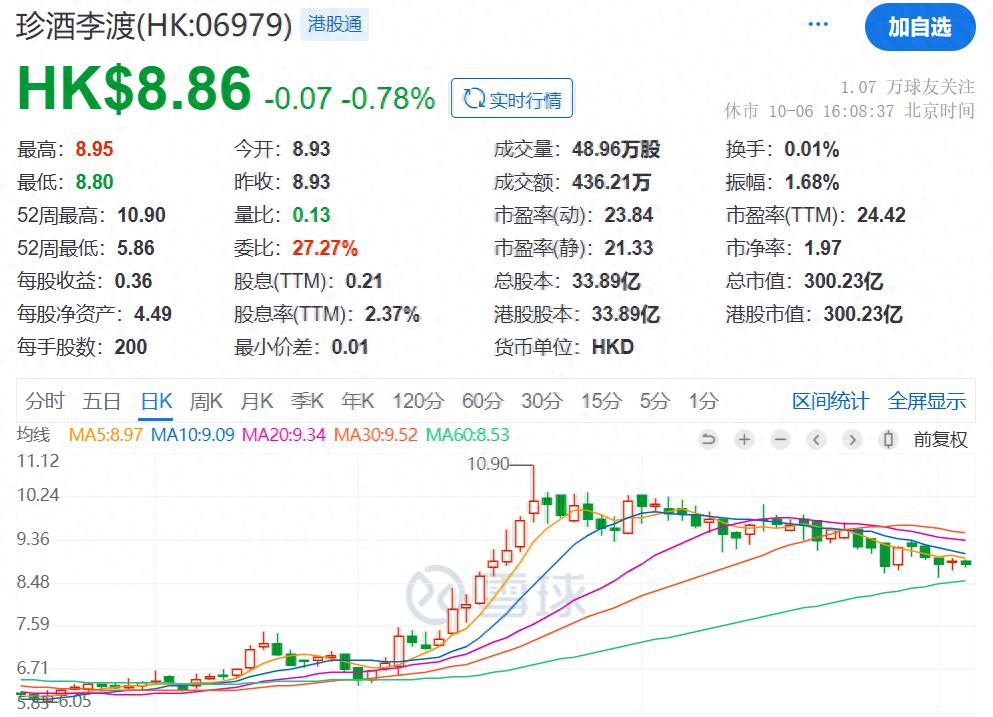Viewport: 993px width, 717px height.
Task: Toggle the MA60 moving average legend
Action: pos(467,435)
